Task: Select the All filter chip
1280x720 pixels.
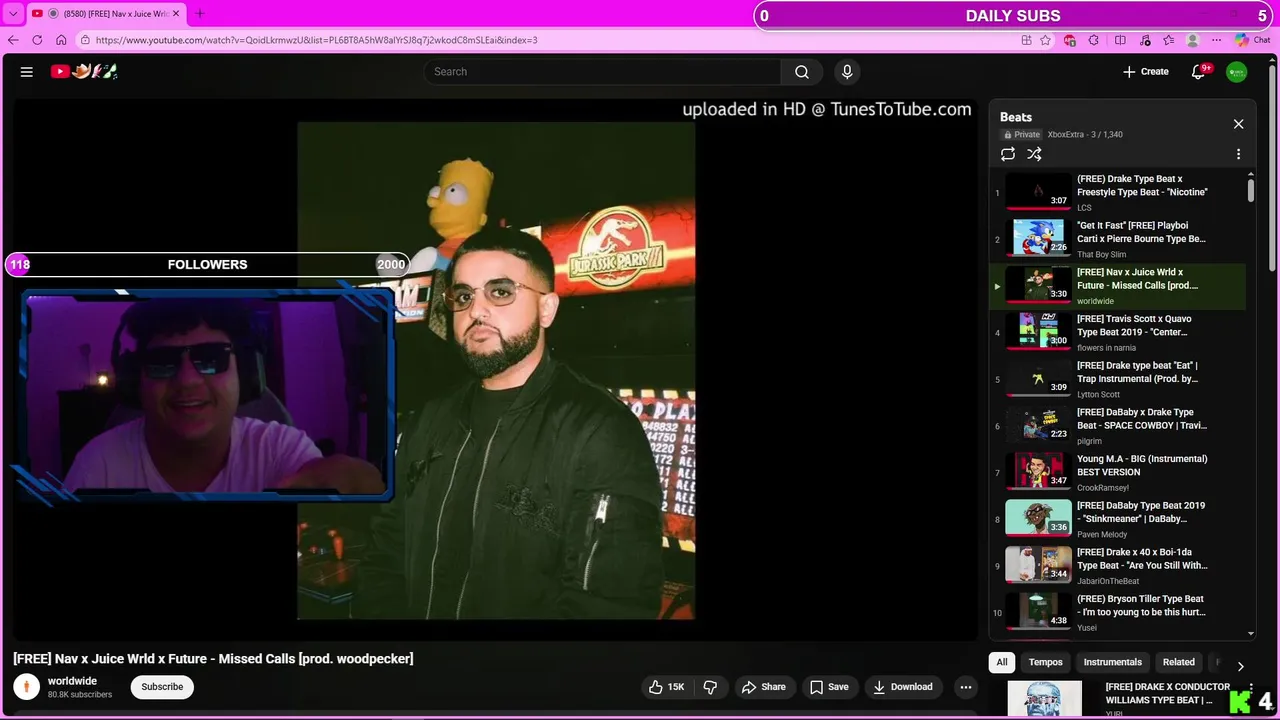Action: pyautogui.click(x=1002, y=662)
